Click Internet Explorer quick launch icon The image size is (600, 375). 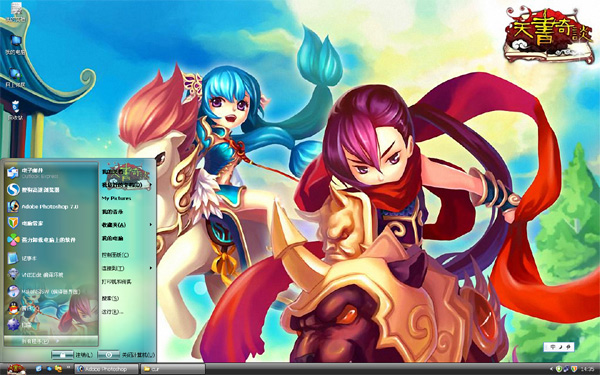(39, 368)
